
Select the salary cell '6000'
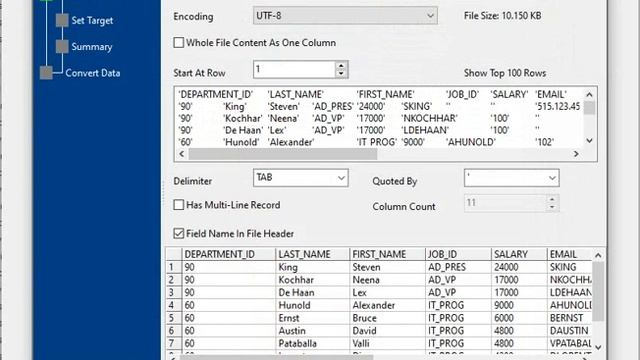point(519,318)
